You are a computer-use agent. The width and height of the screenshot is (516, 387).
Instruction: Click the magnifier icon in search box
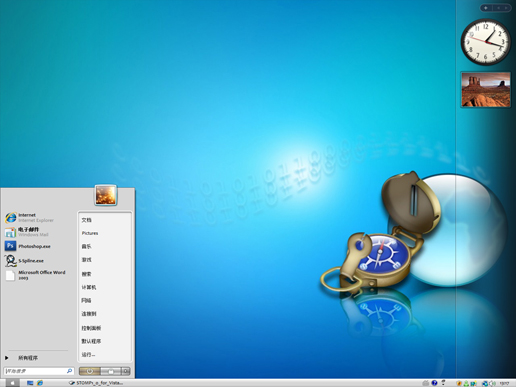tap(69, 371)
